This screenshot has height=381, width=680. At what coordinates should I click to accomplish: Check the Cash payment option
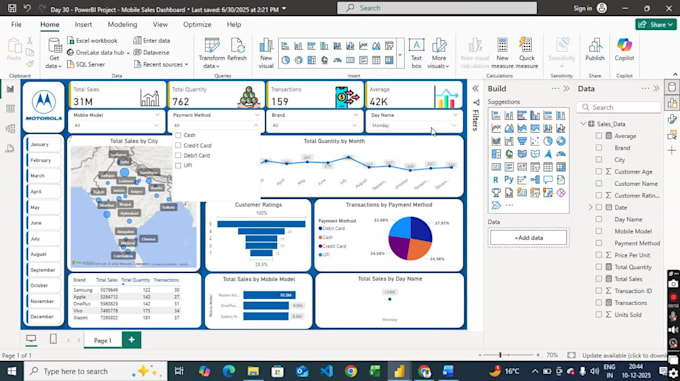pyautogui.click(x=178, y=135)
